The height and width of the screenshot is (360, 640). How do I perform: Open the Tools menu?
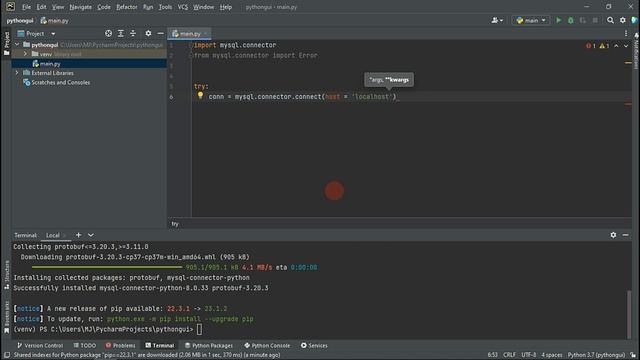click(165, 7)
